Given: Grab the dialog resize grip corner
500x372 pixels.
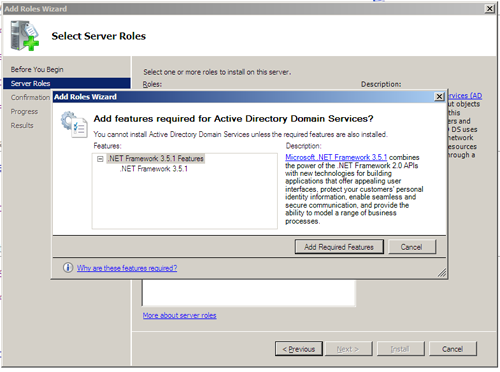Looking at the screenshot, I should [442, 273].
